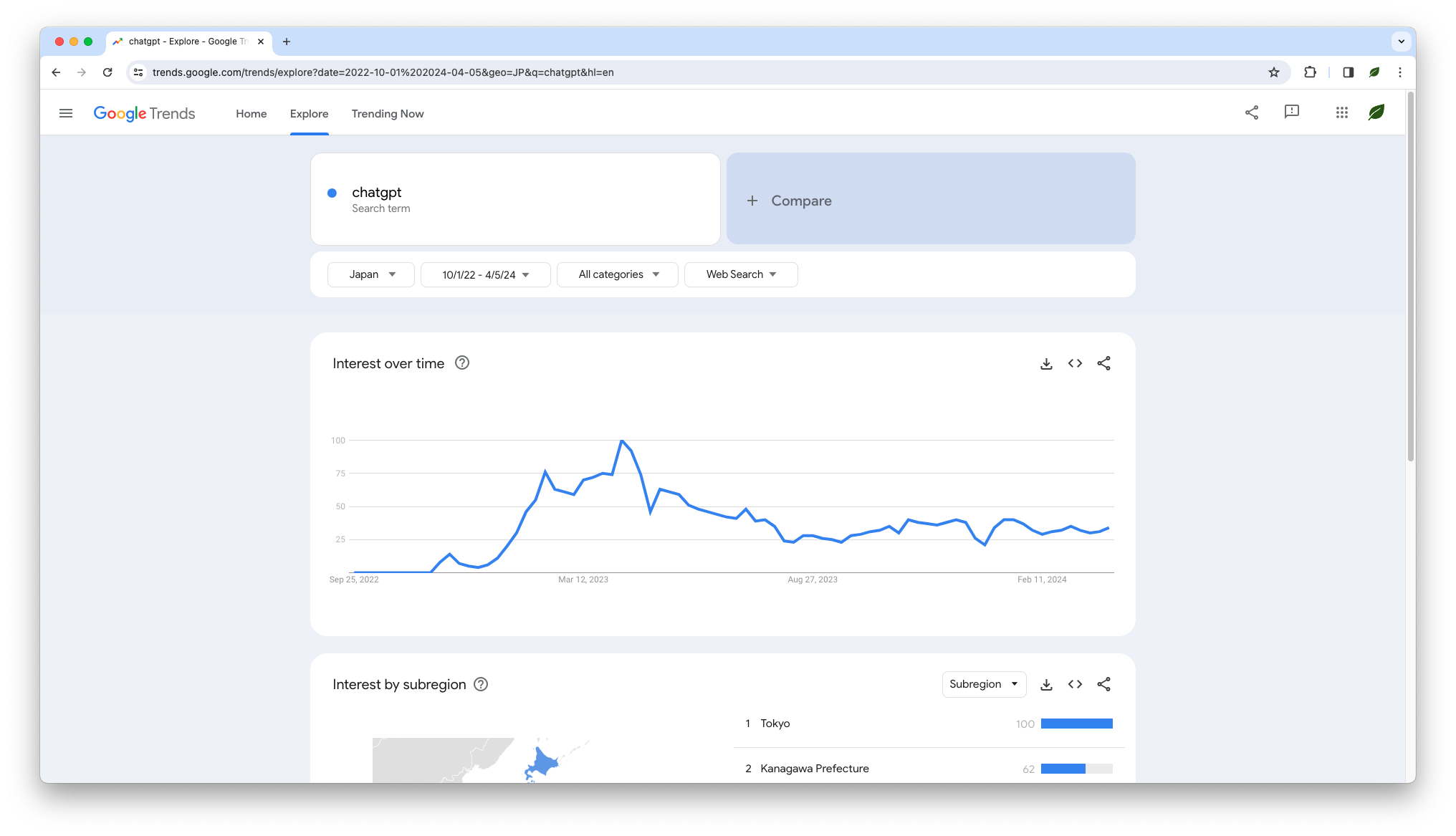Click the Mar 12, 2023 axis label
Viewport: 1456px width, 836px height.
pos(583,580)
